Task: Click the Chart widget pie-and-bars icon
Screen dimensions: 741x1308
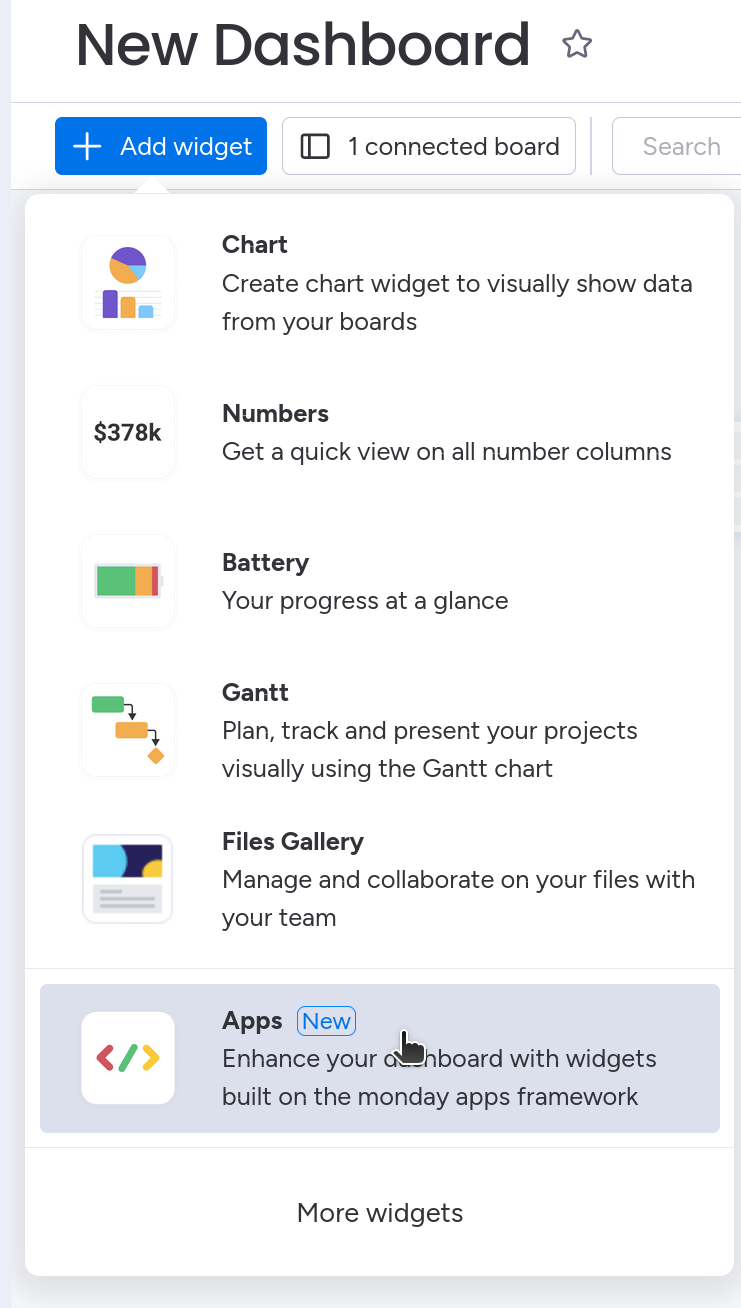Action: point(128,283)
